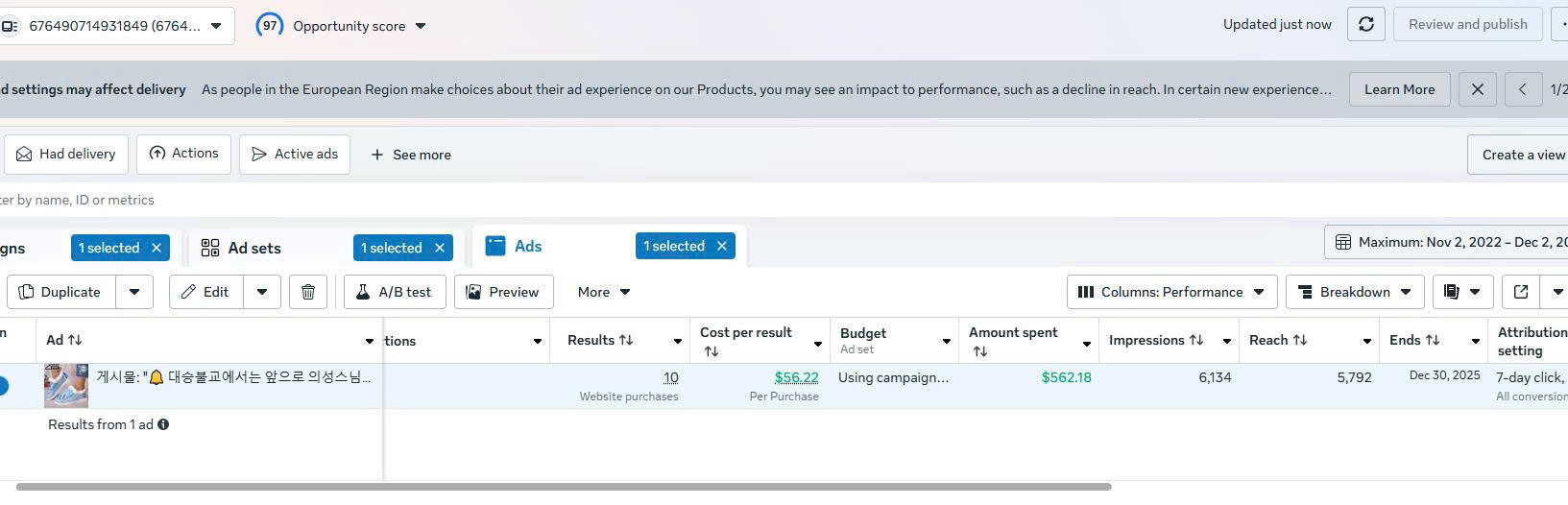1568x505 pixels.
Task: Click the info icon beside Results from 1 ad
Action: 163,424
